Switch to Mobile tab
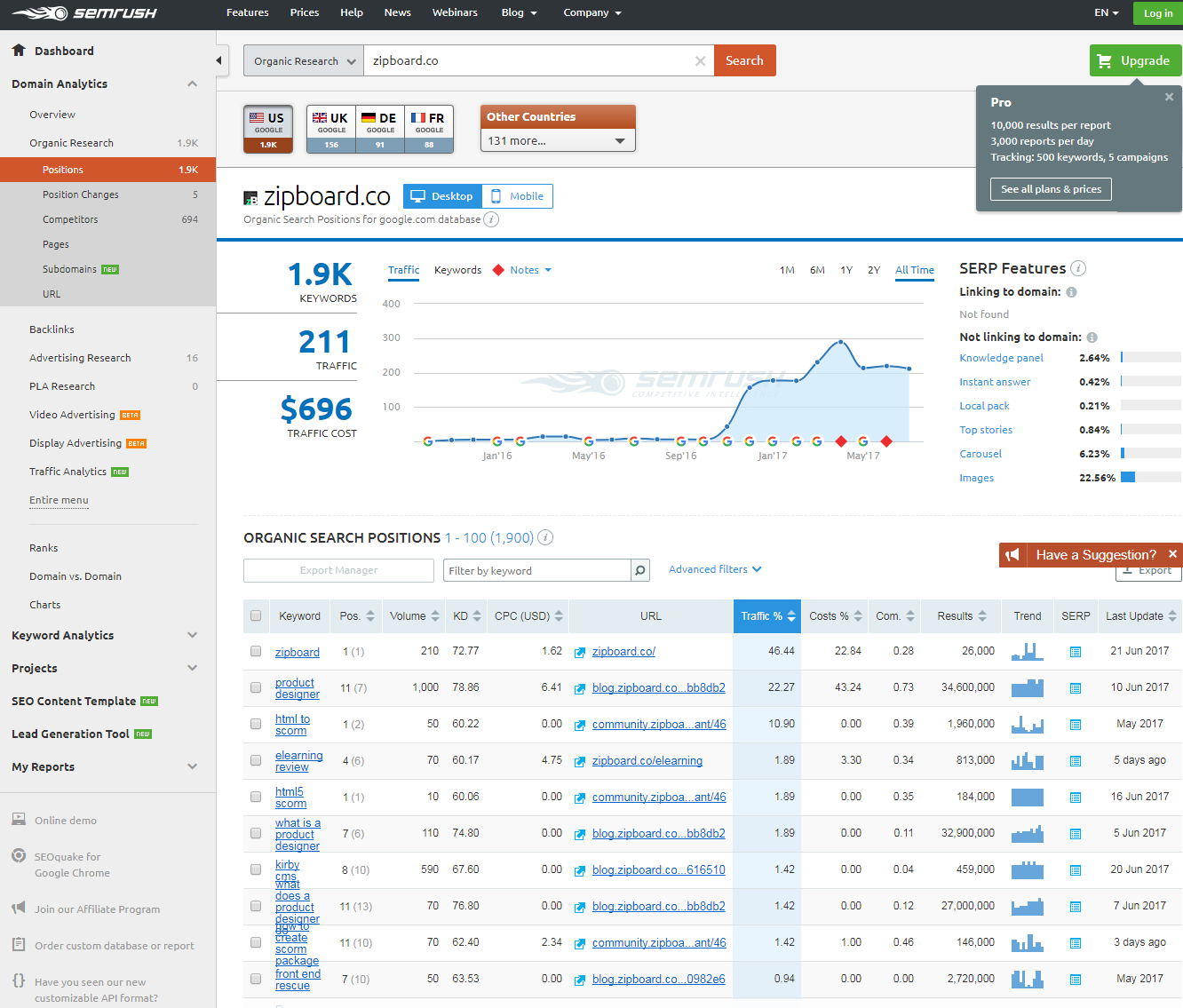Image resolution: width=1183 pixels, height=1008 pixels. pos(518,196)
